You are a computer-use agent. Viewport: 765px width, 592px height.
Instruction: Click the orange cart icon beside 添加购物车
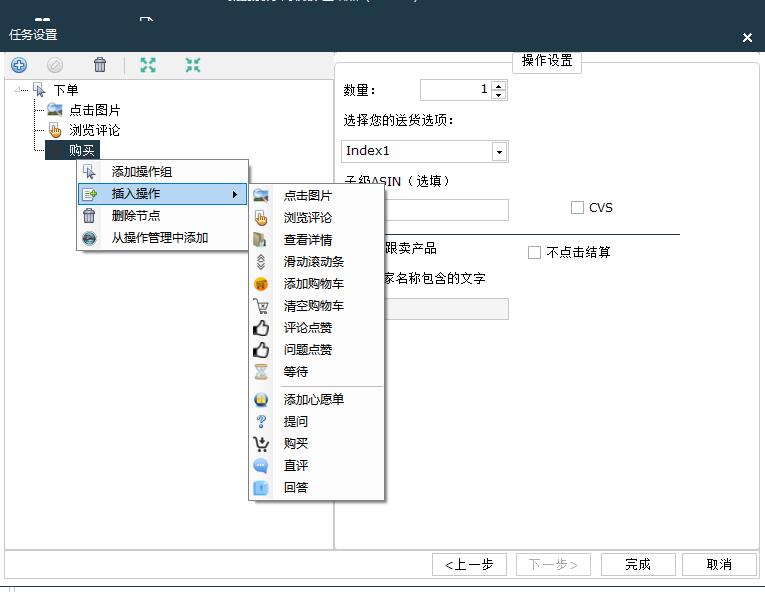[x=261, y=284]
